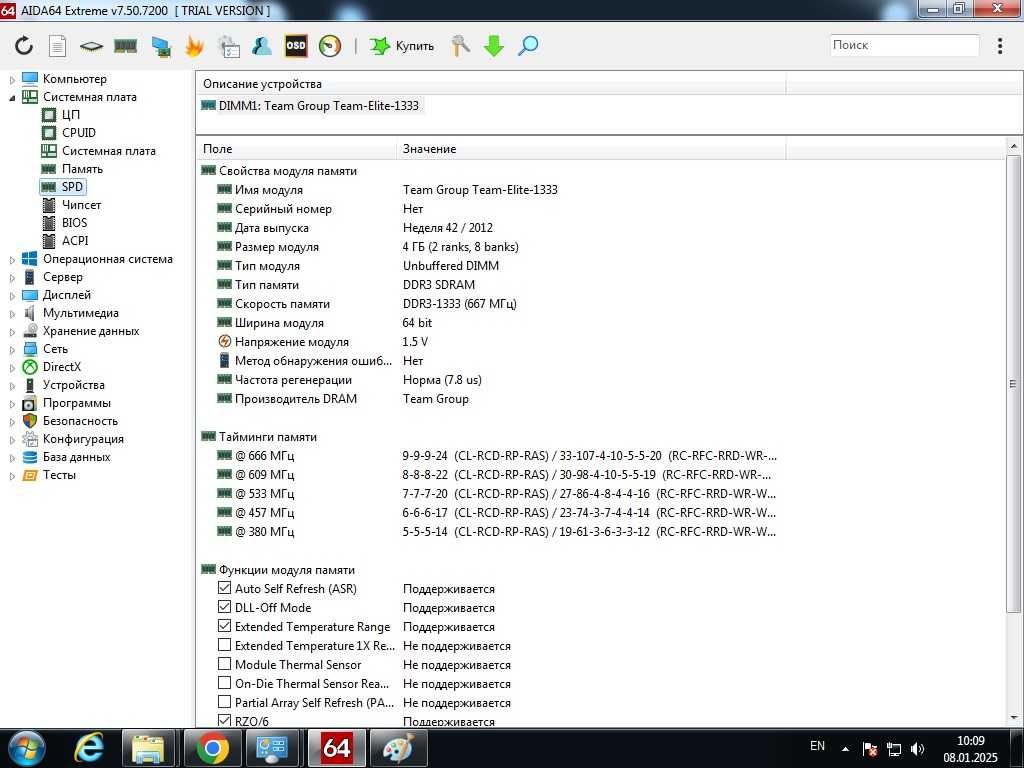Screen dimensions: 1024x768
Task: Click the Значение column header
Action: tap(590, 149)
